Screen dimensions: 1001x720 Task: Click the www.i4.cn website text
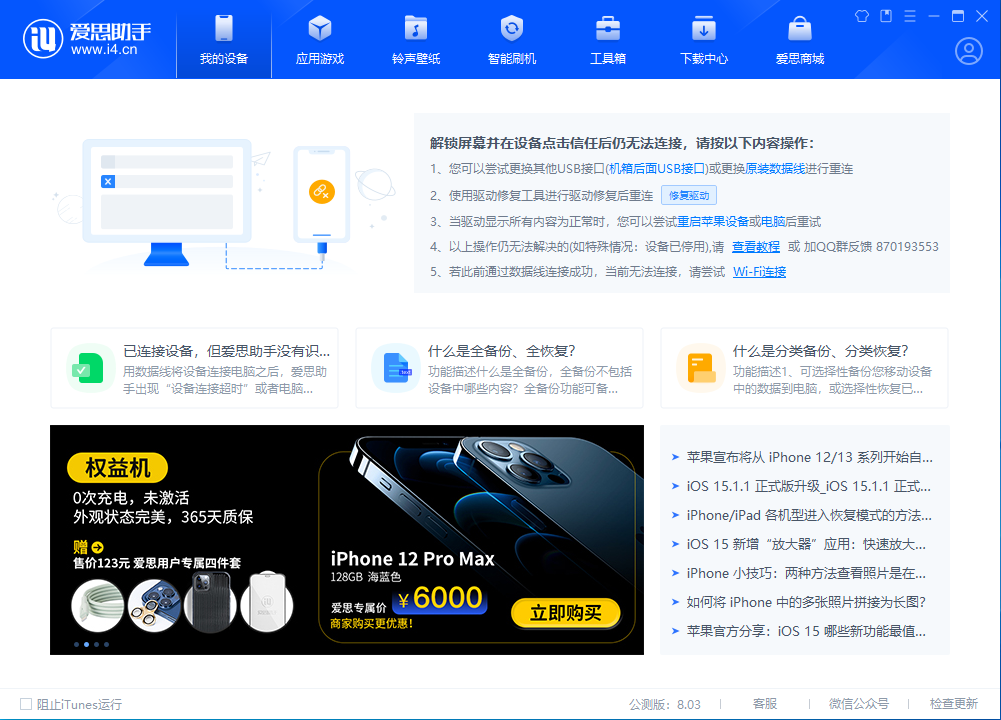pos(104,50)
